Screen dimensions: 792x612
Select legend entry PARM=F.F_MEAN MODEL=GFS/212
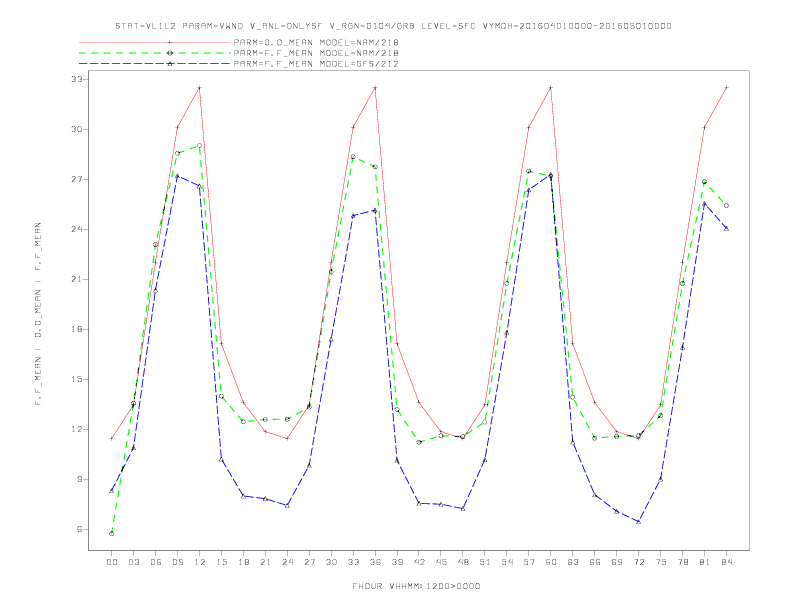(316, 64)
